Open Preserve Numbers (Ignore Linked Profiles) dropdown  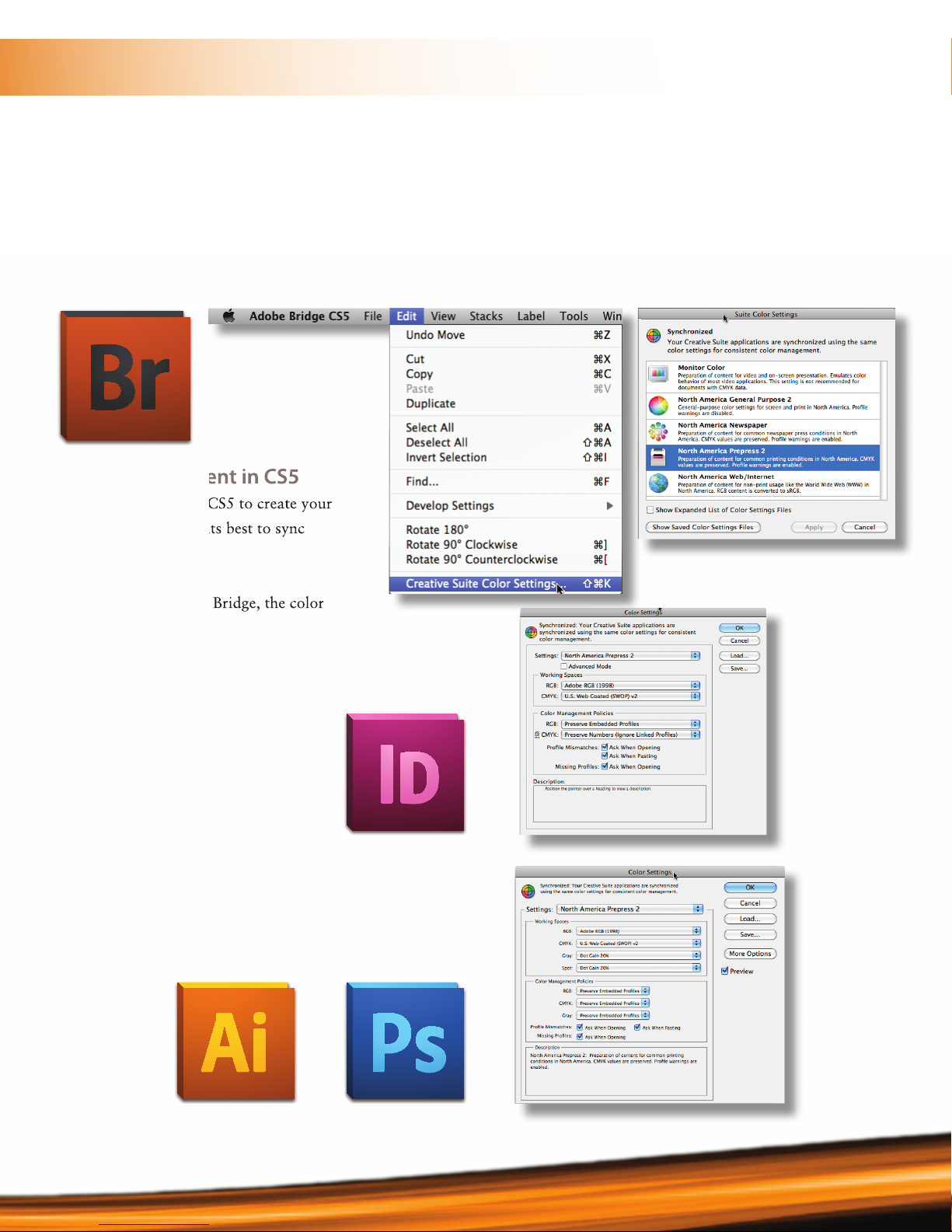tap(630, 735)
